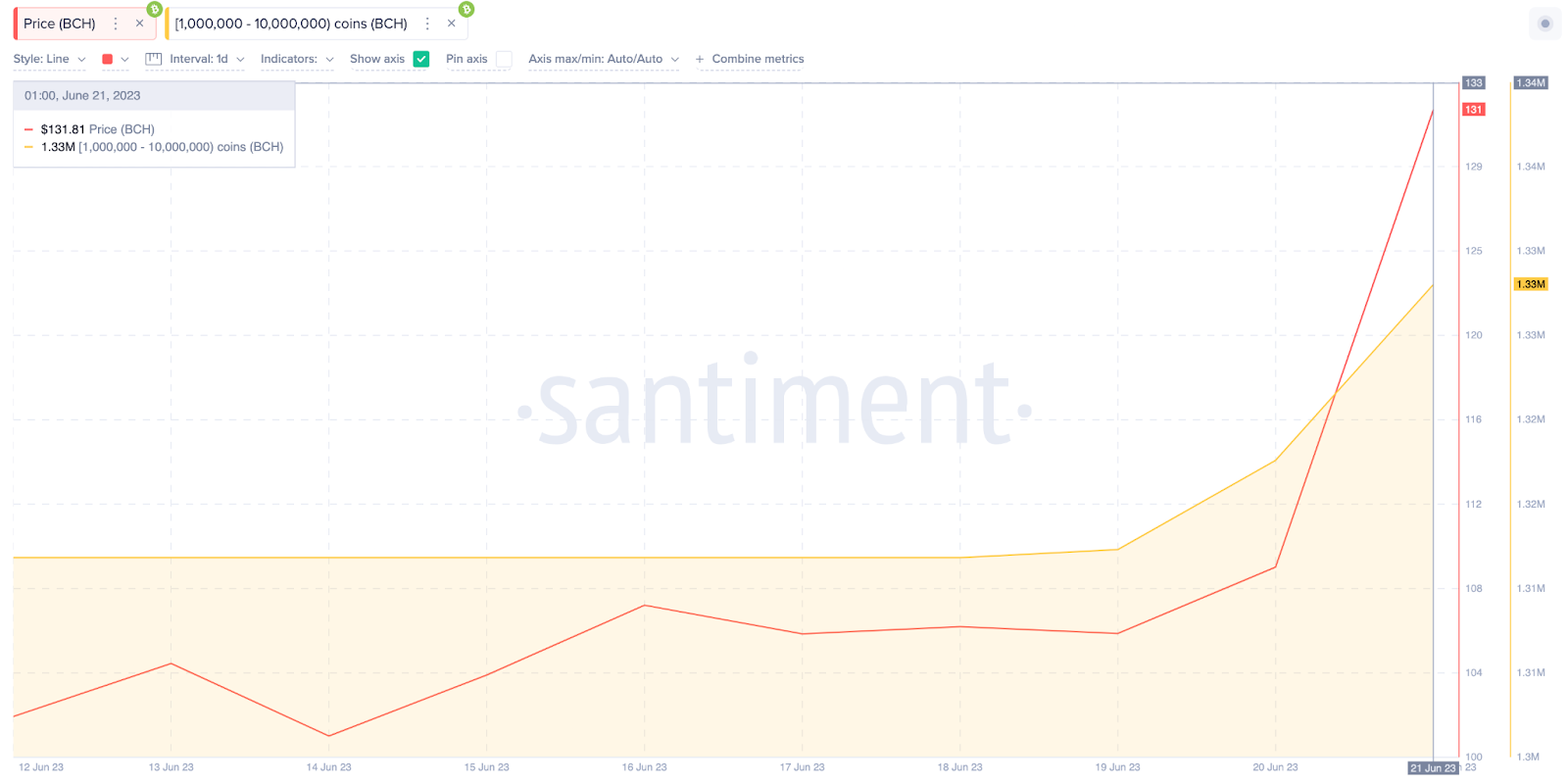Expand the Style: Line dropdown
Screen dimensions: 1568x784
pyautogui.click(x=50, y=59)
